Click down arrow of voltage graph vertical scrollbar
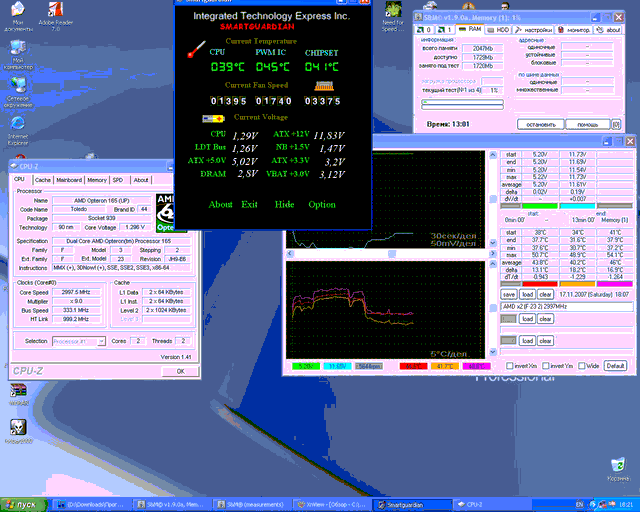640x512 pixels. click(493, 243)
